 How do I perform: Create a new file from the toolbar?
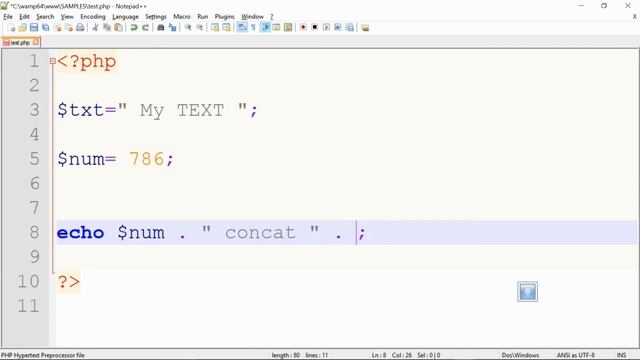pos(11,27)
